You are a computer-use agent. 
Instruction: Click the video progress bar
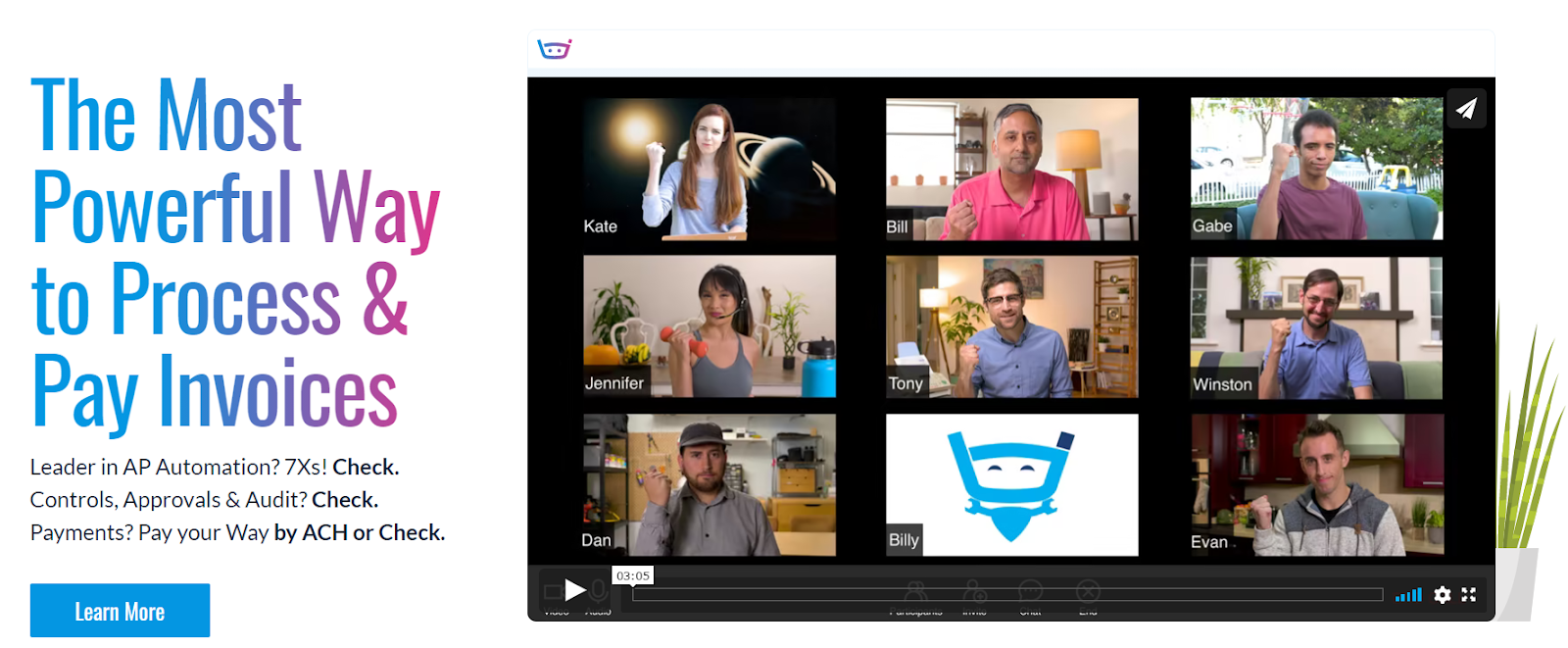click(1006, 594)
